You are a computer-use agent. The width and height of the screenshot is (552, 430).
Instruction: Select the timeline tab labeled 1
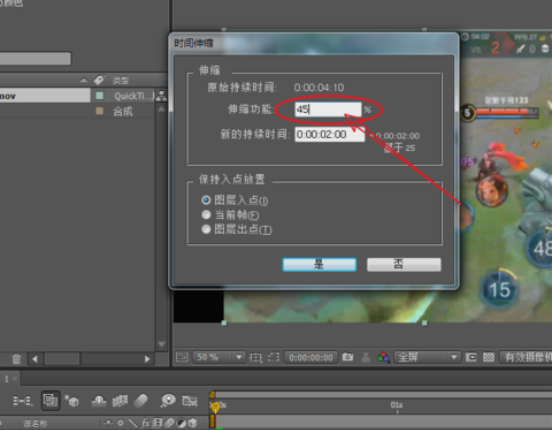tap(6, 379)
